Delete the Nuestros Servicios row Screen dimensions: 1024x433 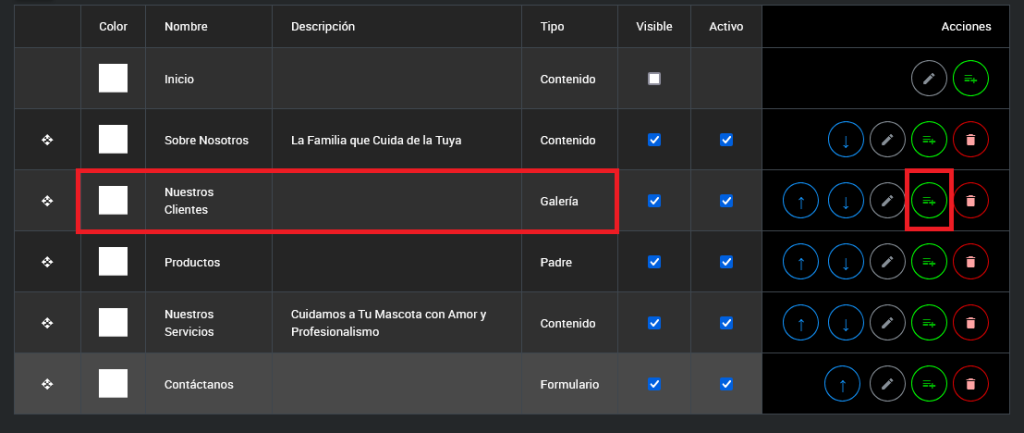[970, 323]
